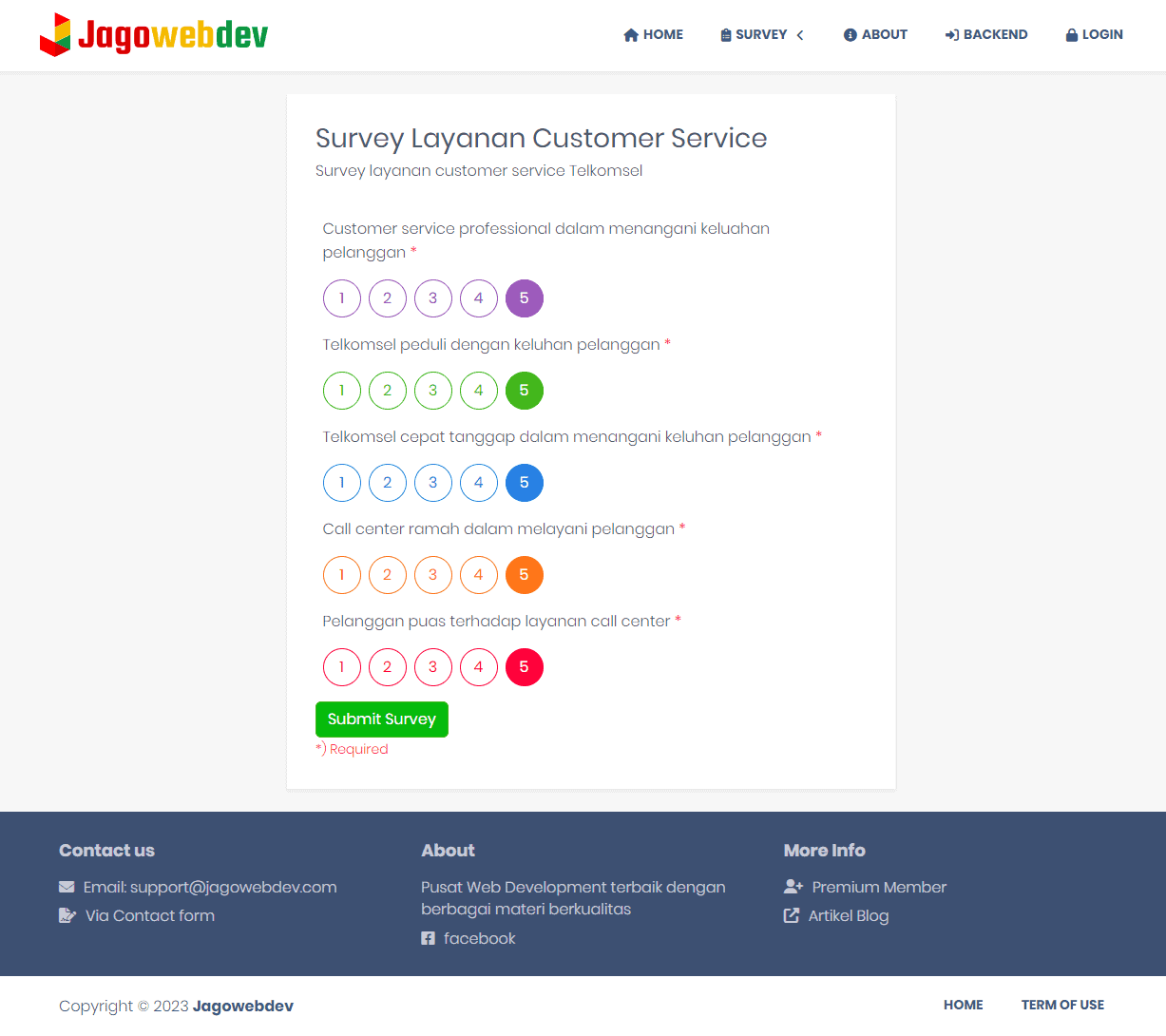Click the info circle icon beside ABOUT

[x=851, y=35]
